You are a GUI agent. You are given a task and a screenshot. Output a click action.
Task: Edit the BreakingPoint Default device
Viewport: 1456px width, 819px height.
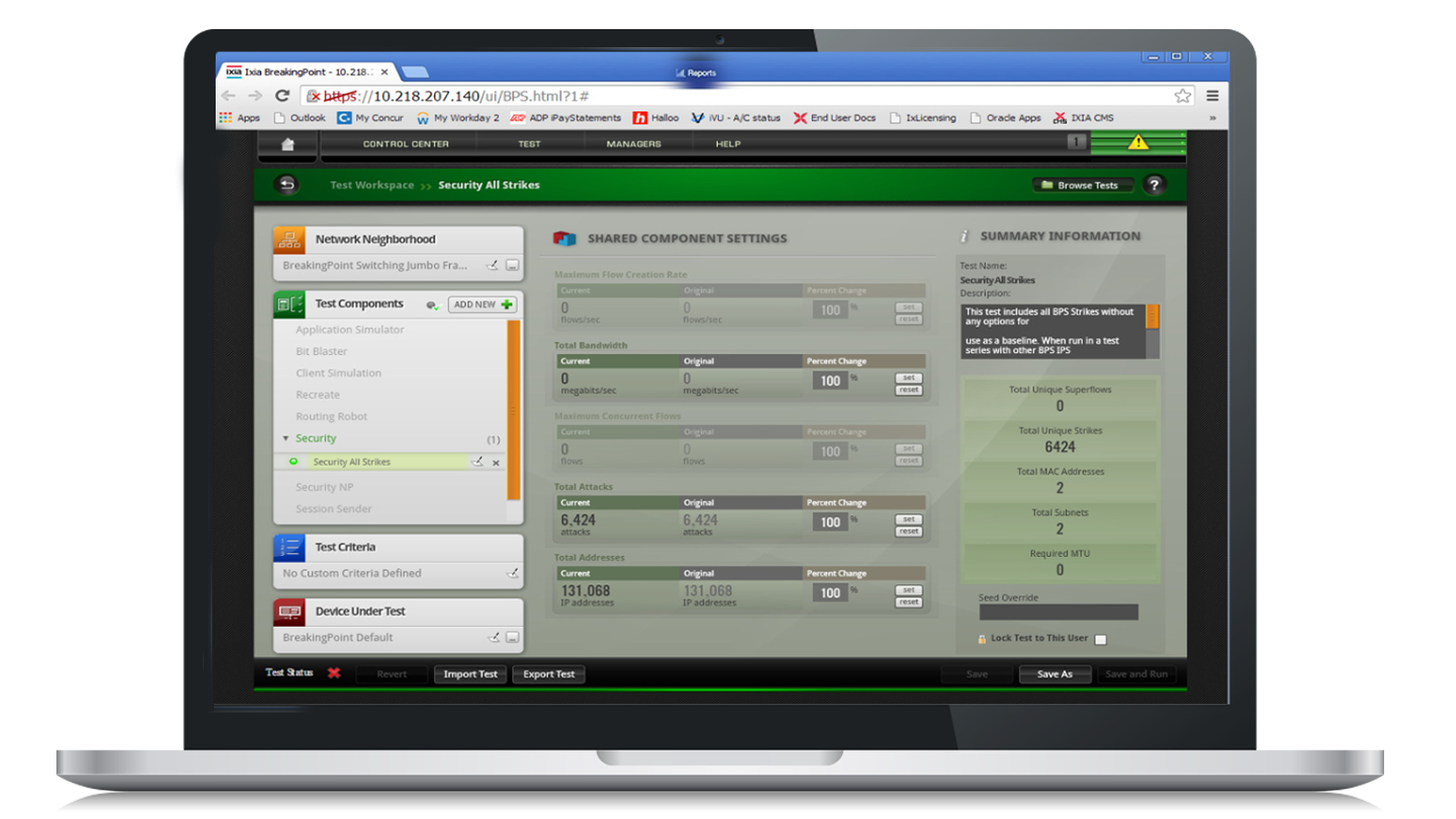coord(493,637)
